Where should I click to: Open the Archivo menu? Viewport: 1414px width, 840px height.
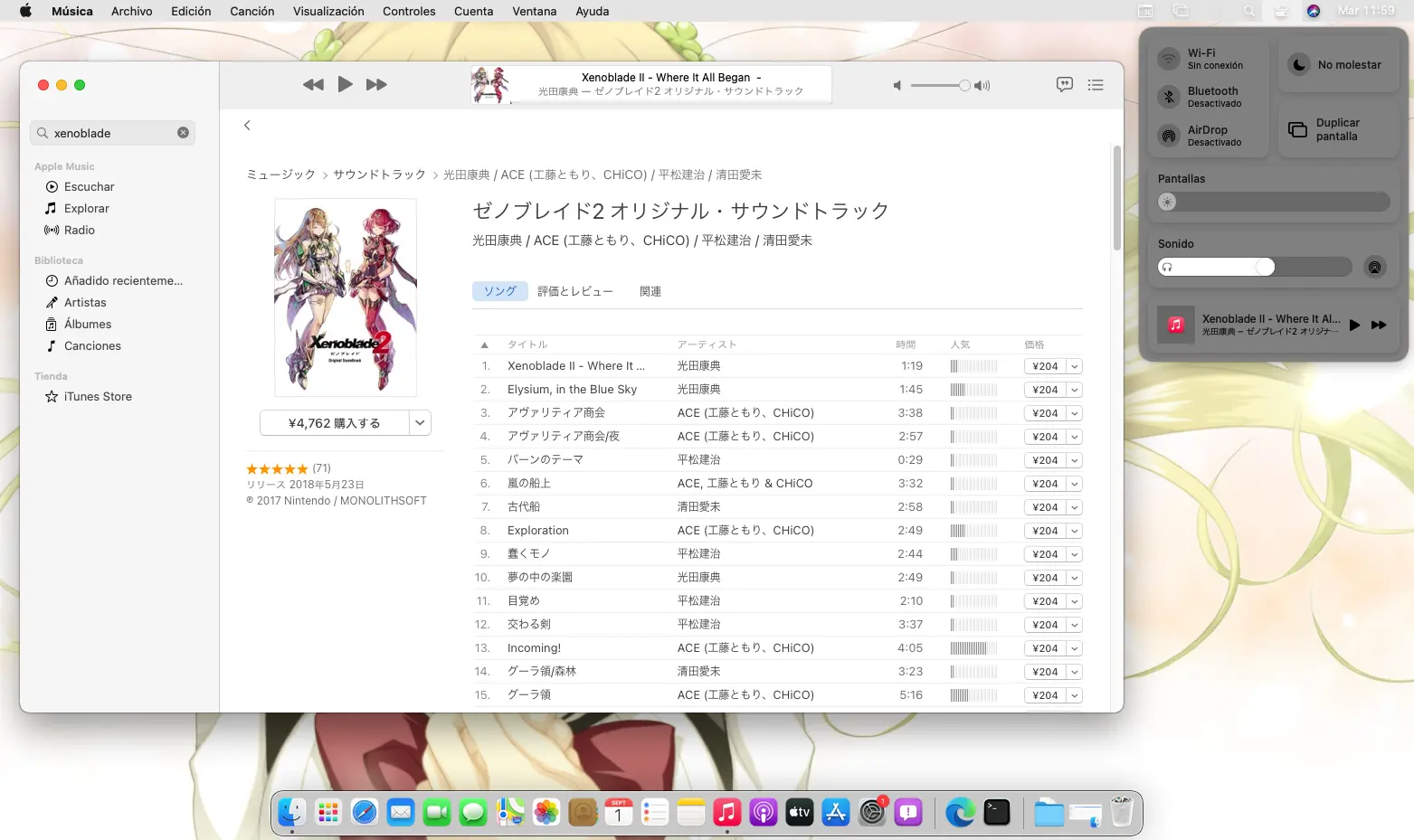tap(131, 11)
